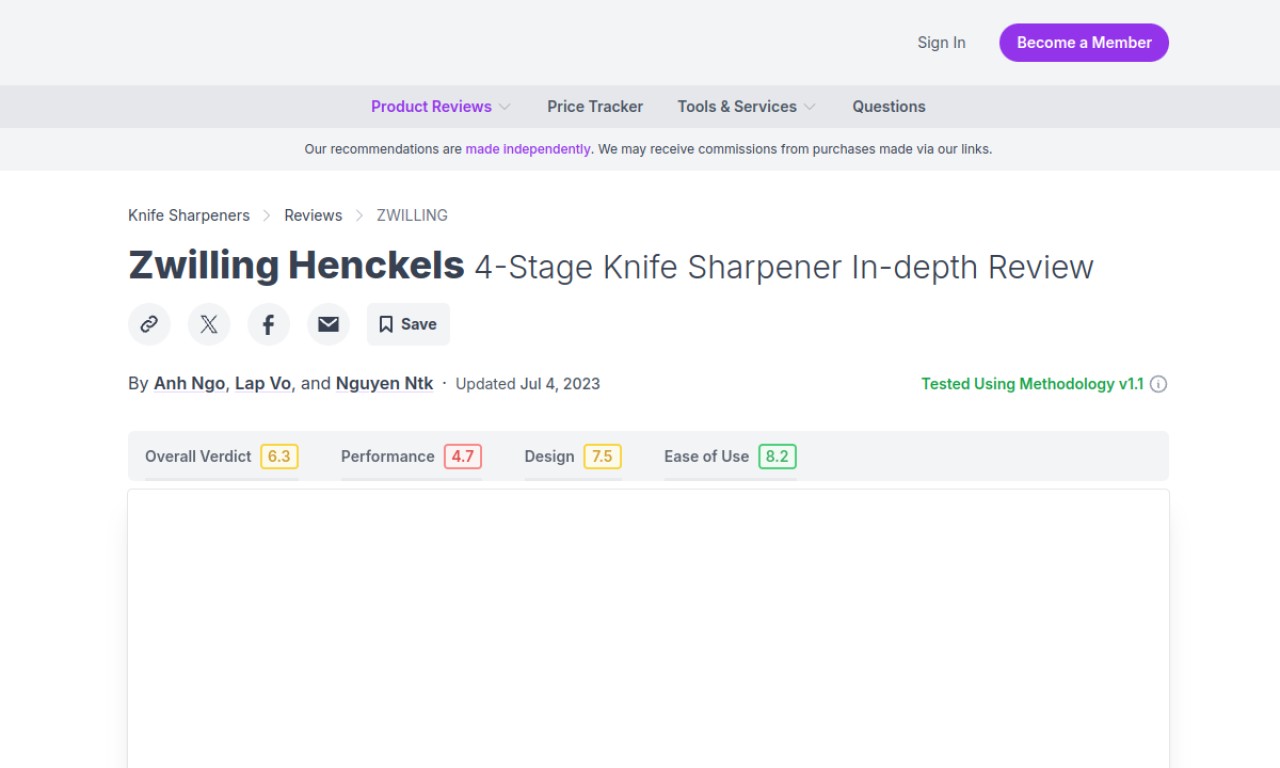1280x768 pixels.
Task: Open the methodology info icon
Action: click(1158, 384)
